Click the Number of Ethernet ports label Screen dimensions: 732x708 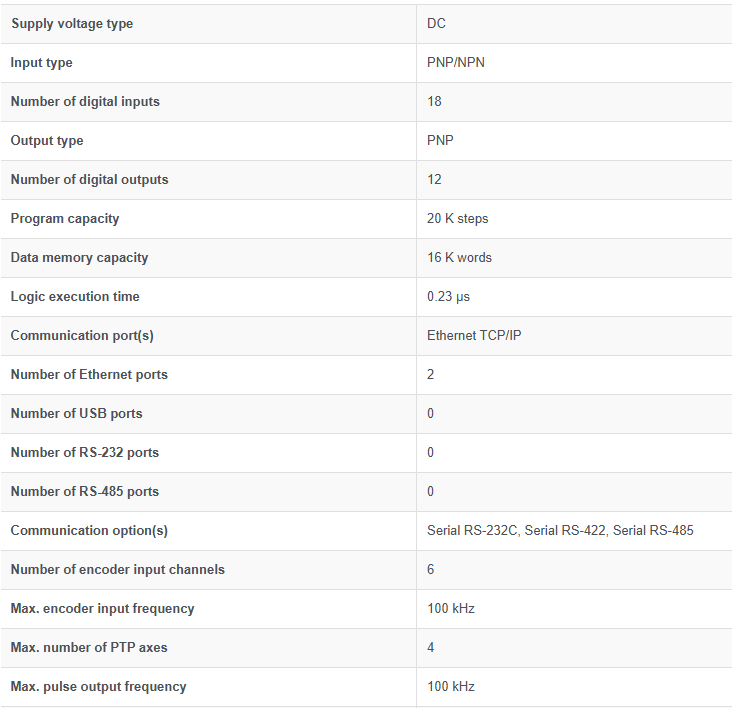(x=89, y=375)
